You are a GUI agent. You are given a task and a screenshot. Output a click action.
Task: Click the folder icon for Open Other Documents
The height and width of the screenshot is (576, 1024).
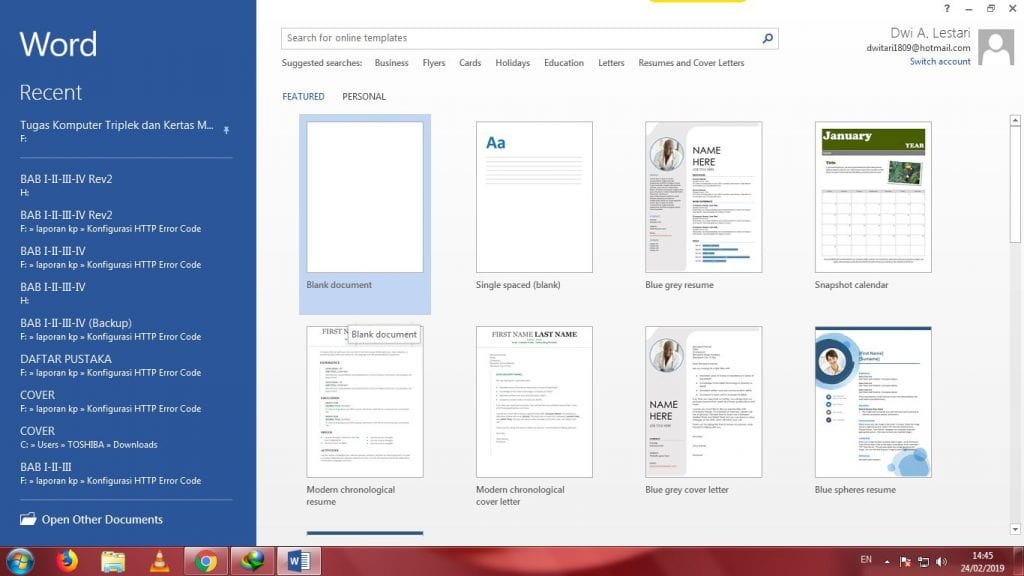pyautogui.click(x=27, y=519)
